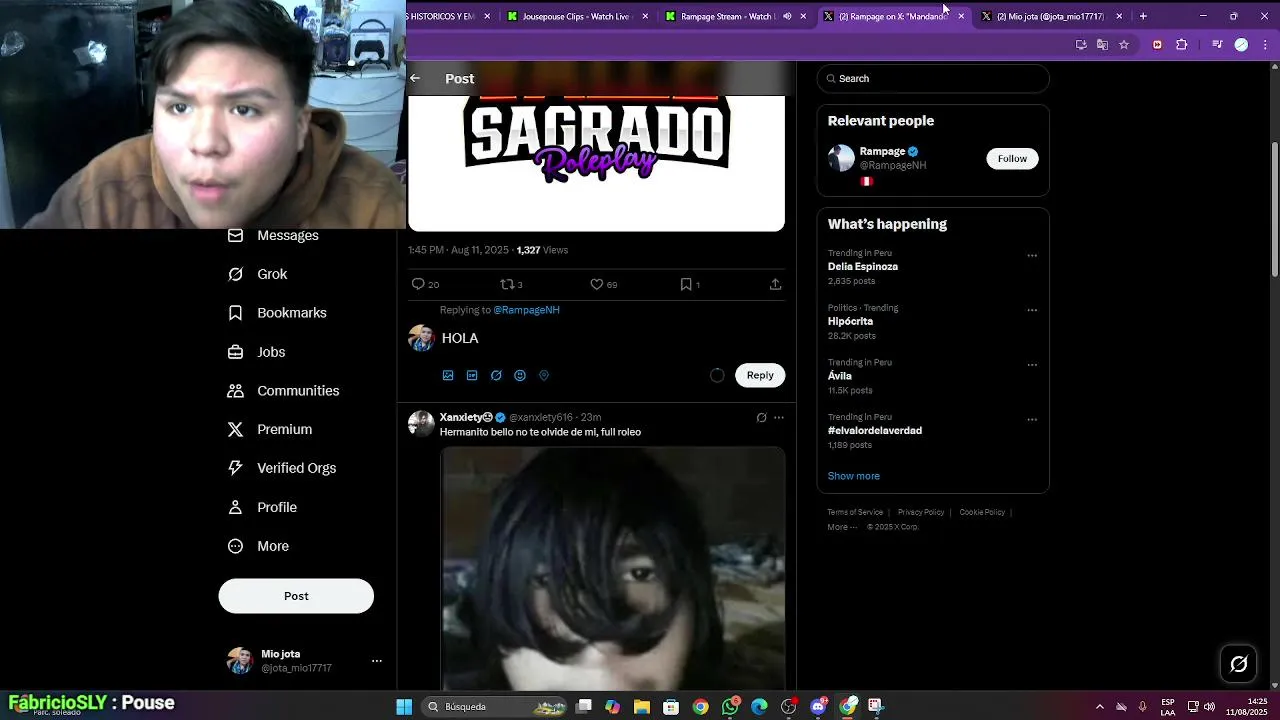1280x720 pixels.
Task: Click the repost icon with 3
Action: [511, 284]
